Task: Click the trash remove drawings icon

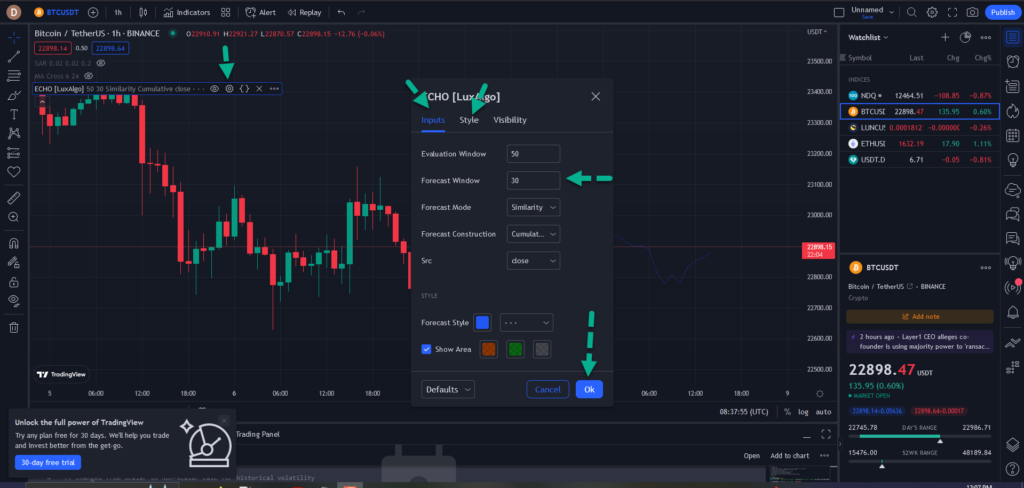Action: 14,328
